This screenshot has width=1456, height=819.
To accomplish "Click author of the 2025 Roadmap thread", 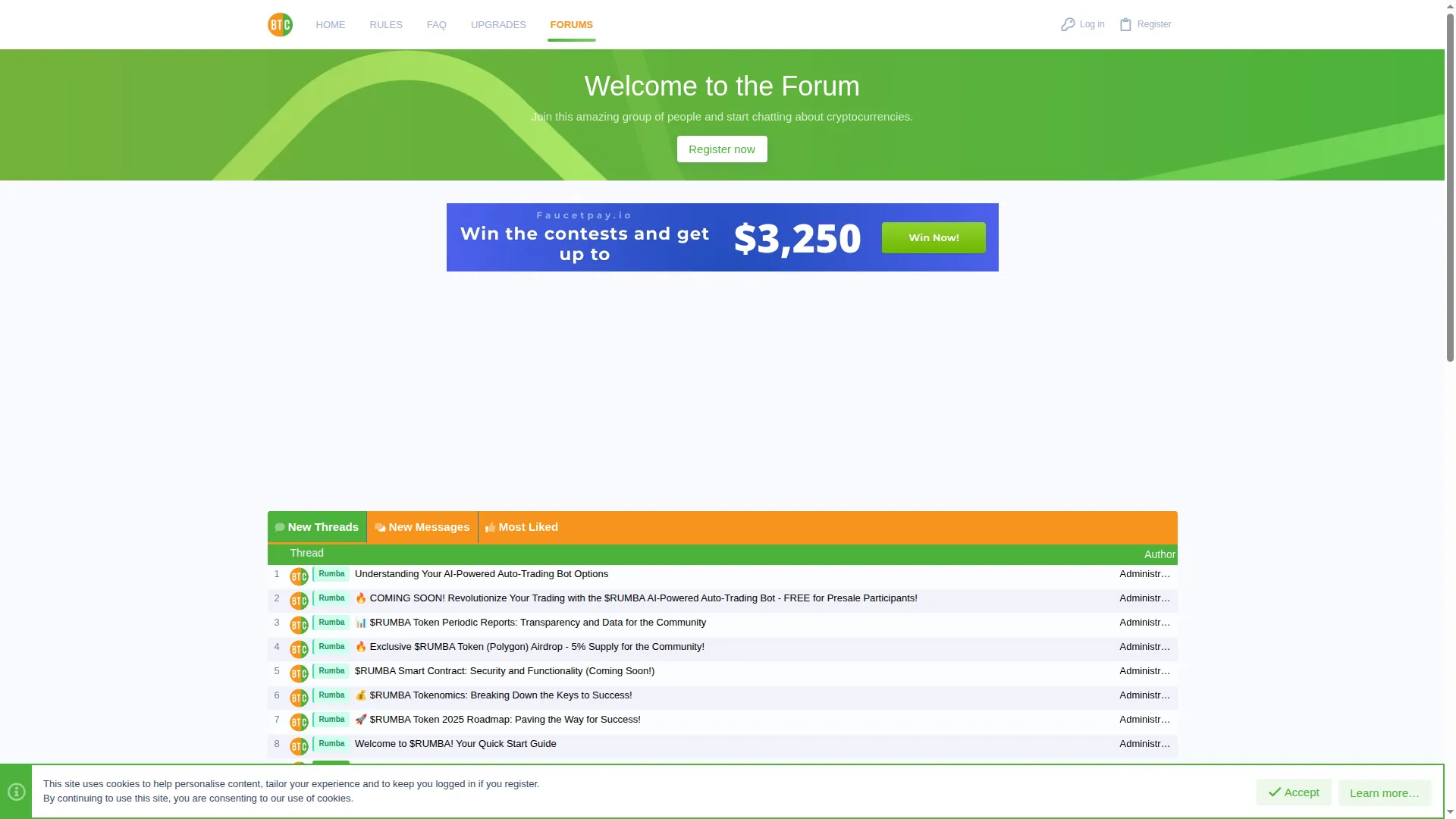I will (x=1145, y=720).
